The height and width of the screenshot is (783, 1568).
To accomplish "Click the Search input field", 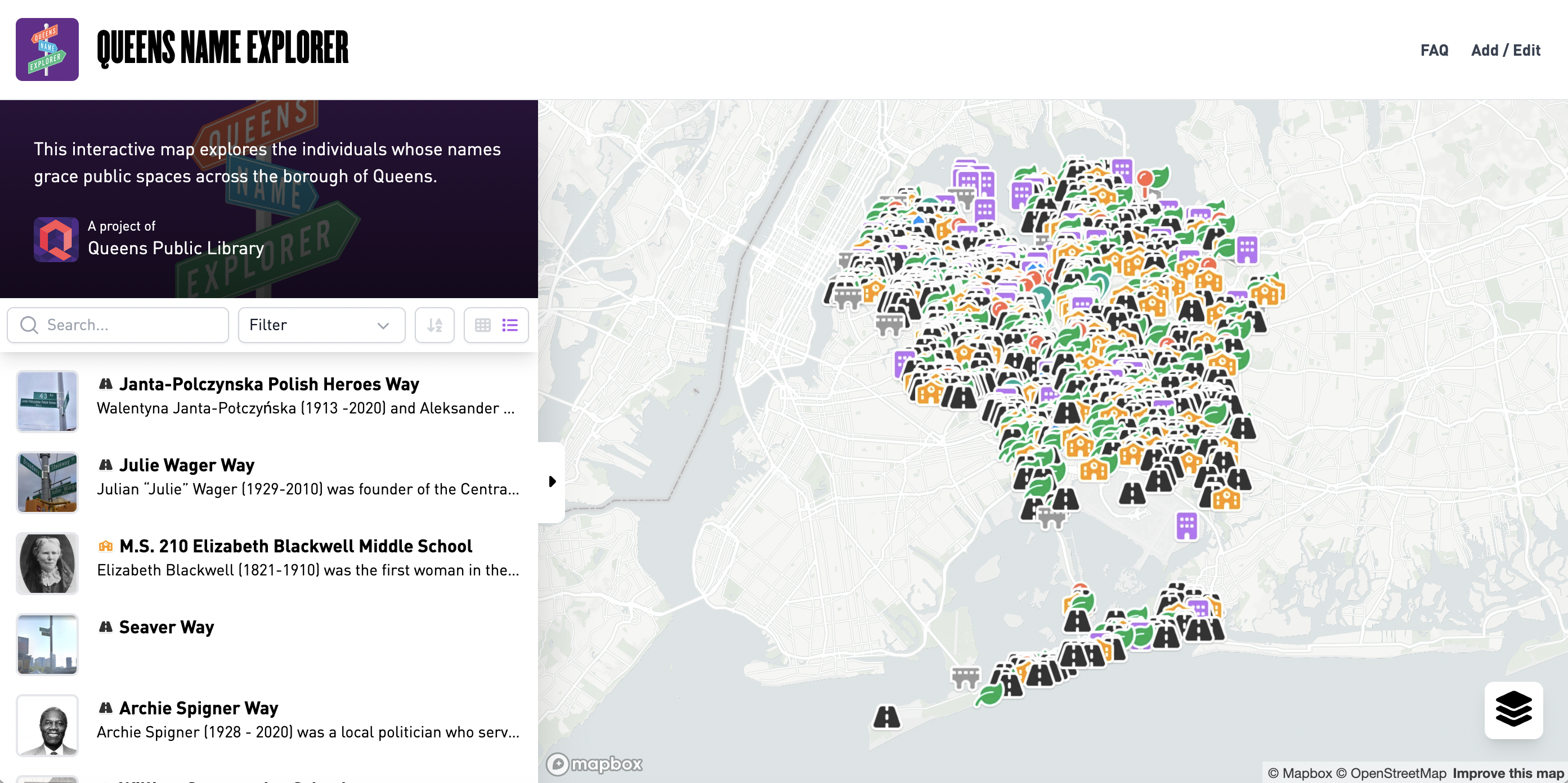I will (128, 325).
